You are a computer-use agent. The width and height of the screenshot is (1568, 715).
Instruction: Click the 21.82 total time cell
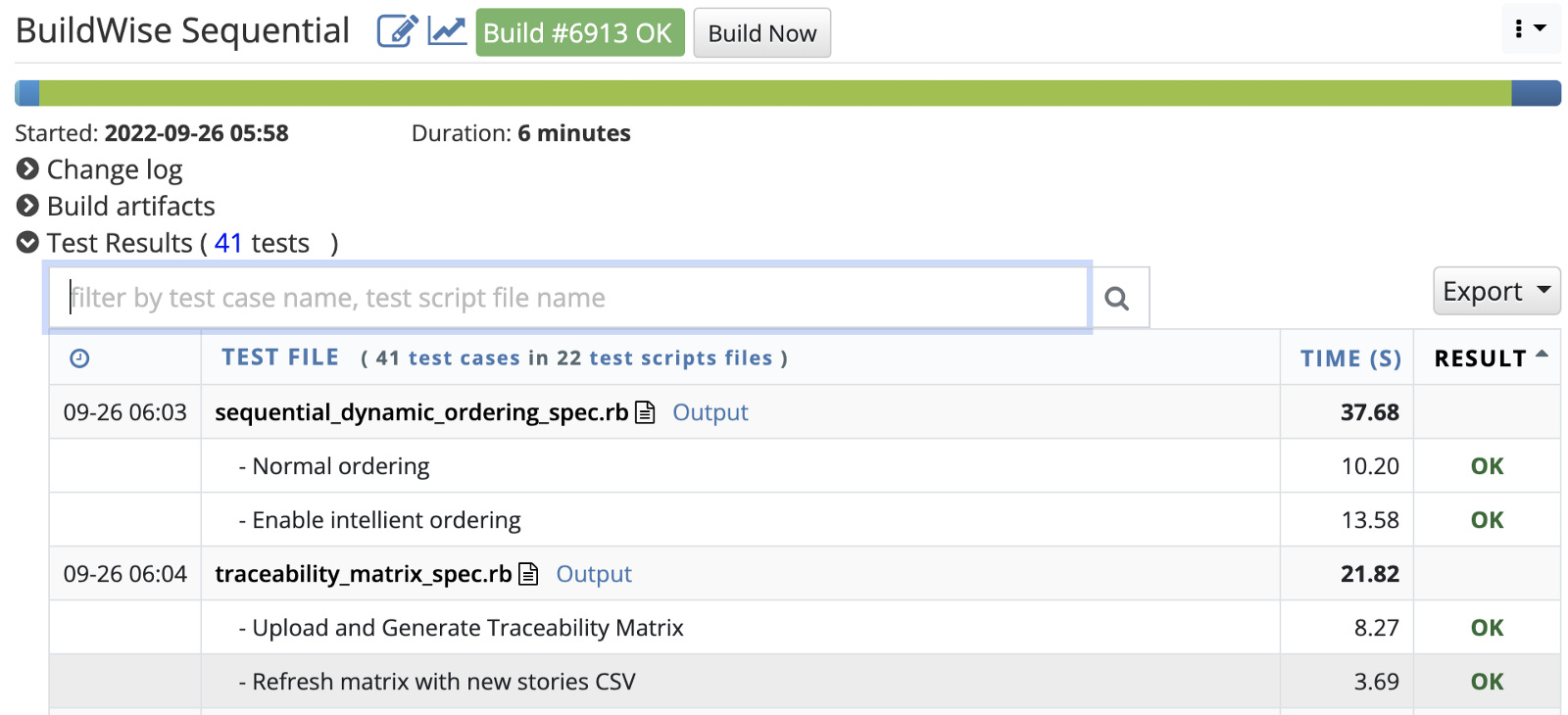pyautogui.click(x=1370, y=574)
